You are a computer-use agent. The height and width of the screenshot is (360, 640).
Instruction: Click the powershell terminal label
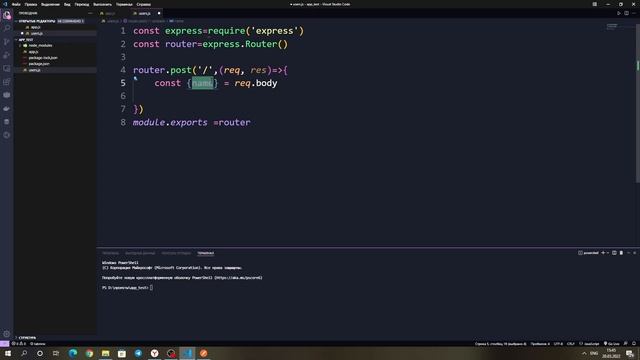point(588,253)
